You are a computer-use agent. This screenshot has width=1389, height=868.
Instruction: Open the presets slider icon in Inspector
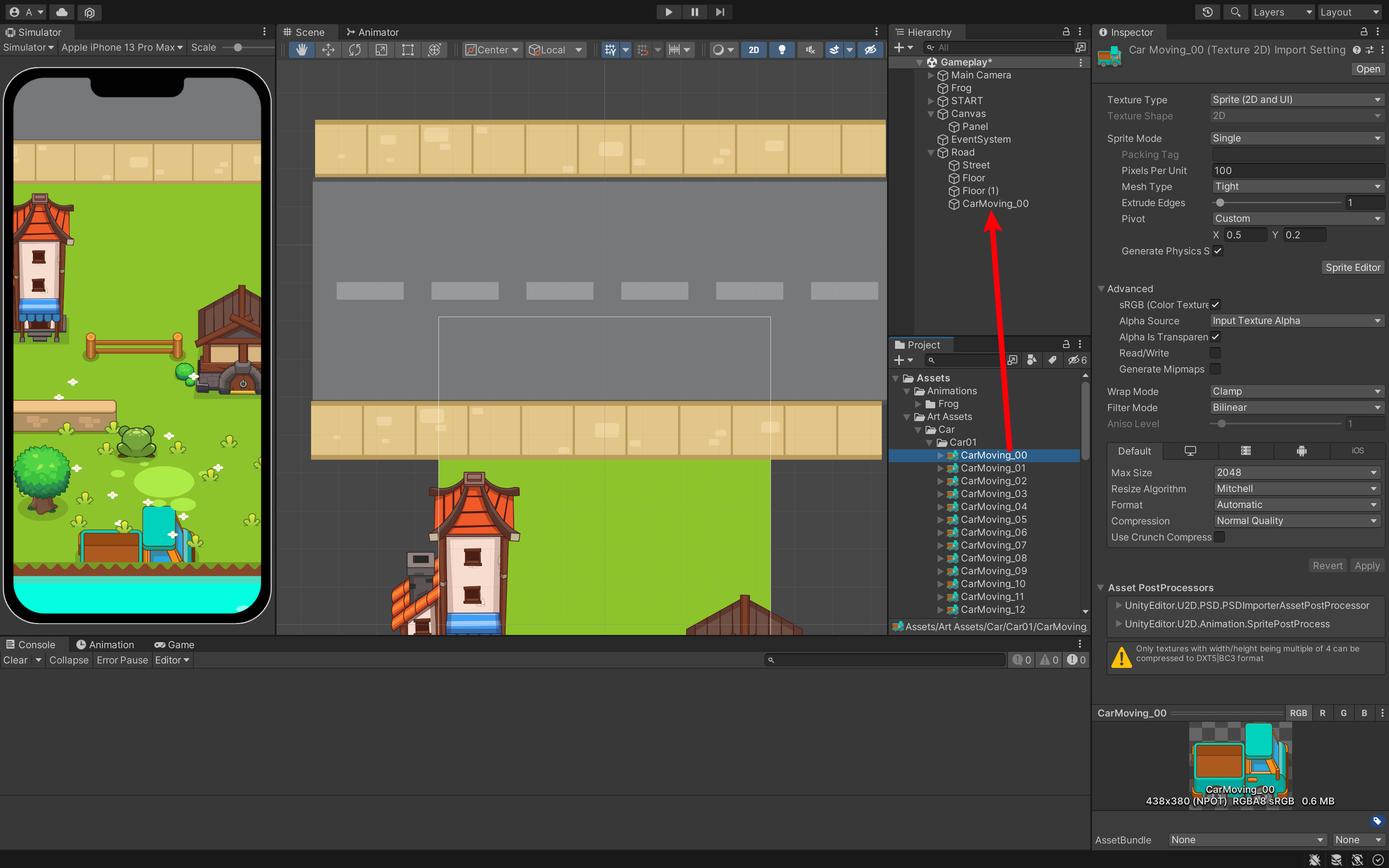1369,50
